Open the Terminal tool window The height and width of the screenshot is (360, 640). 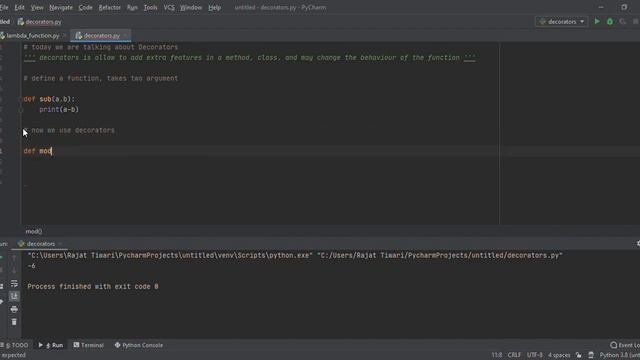pos(89,345)
